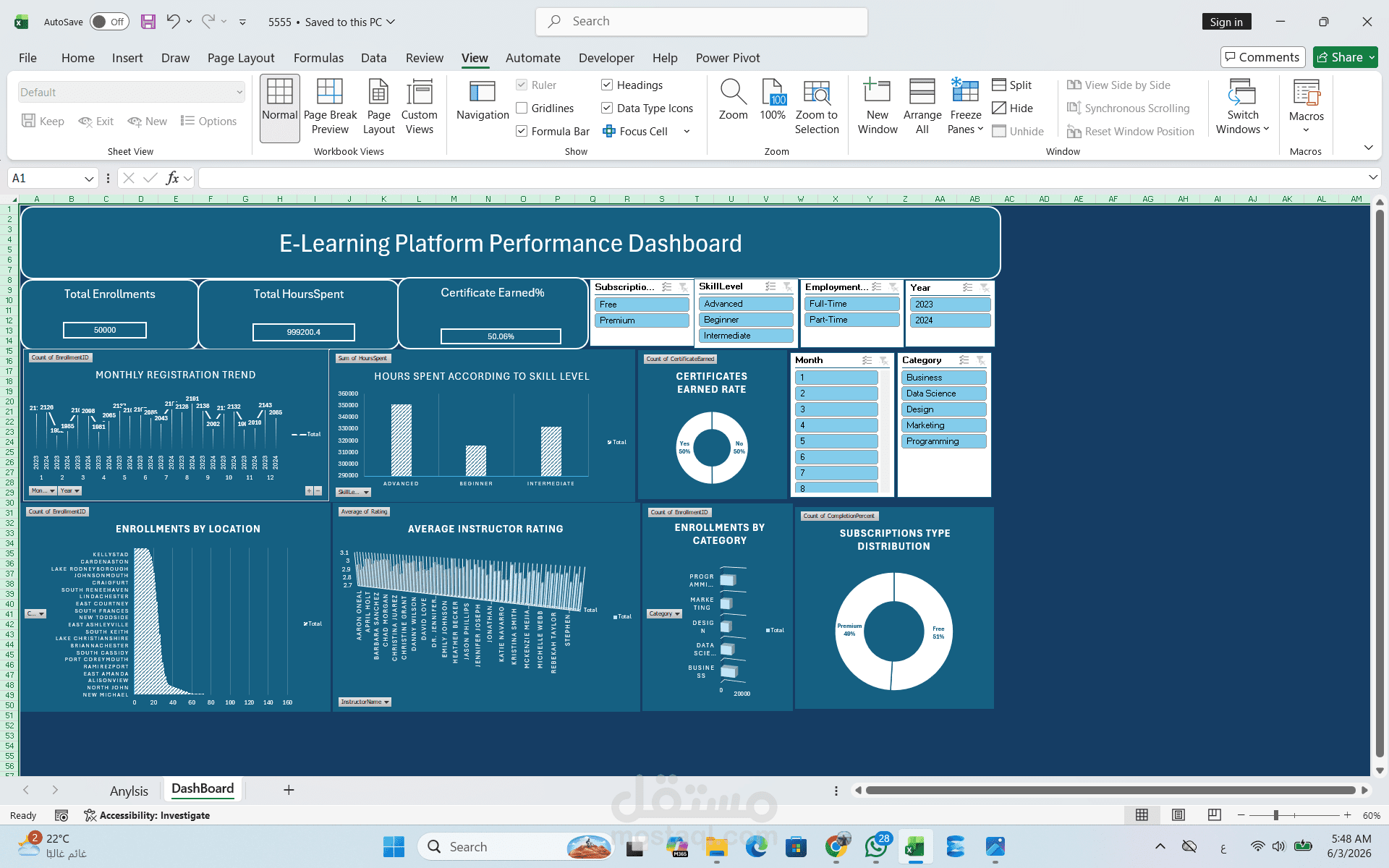The height and width of the screenshot is (868, 1389).
Task: Click the zoom in plus button
Action: [1347, 815]
